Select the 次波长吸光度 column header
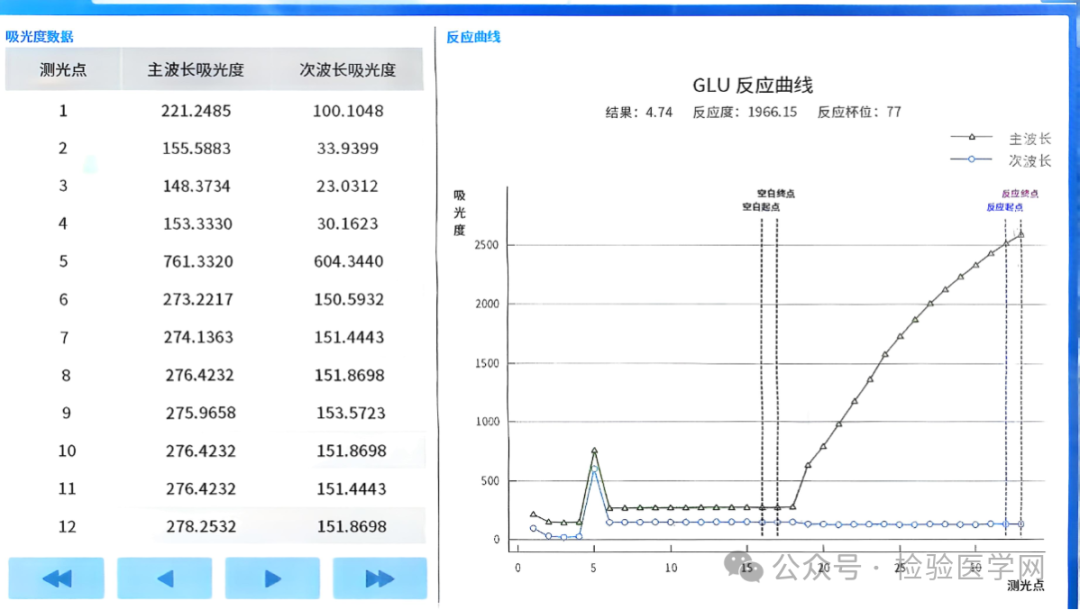 pos(348,70)
